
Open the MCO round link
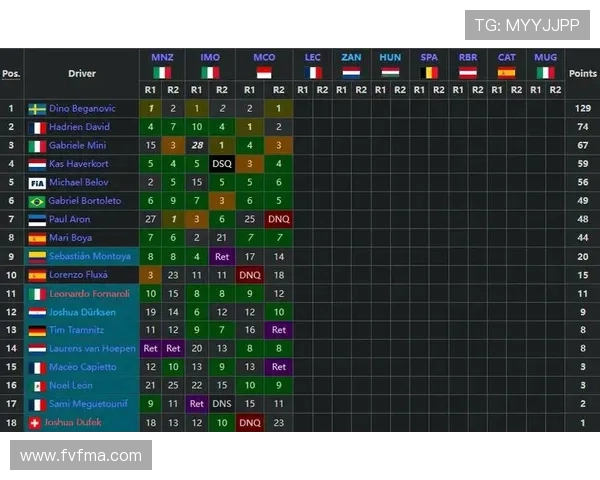point(264,57)
